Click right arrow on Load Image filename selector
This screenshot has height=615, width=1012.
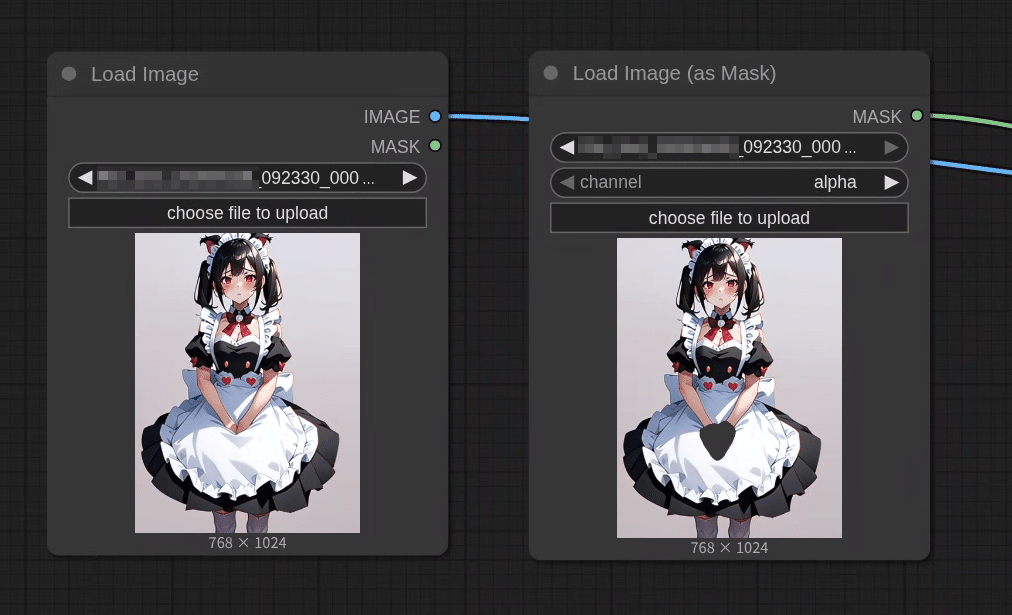410,177
